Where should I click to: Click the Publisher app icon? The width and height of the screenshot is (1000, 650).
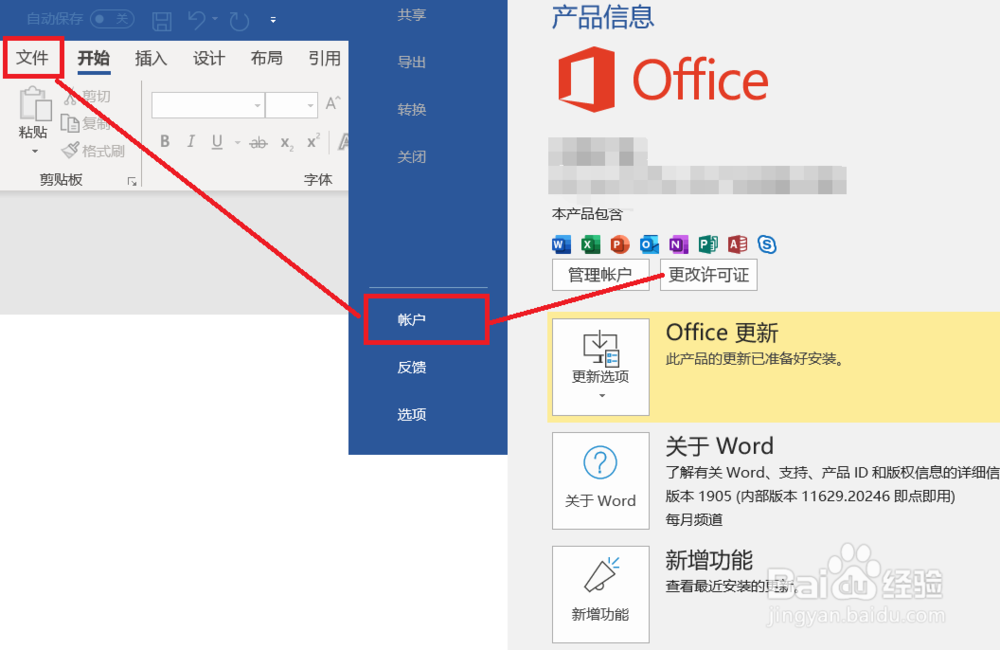pos(708,244)
